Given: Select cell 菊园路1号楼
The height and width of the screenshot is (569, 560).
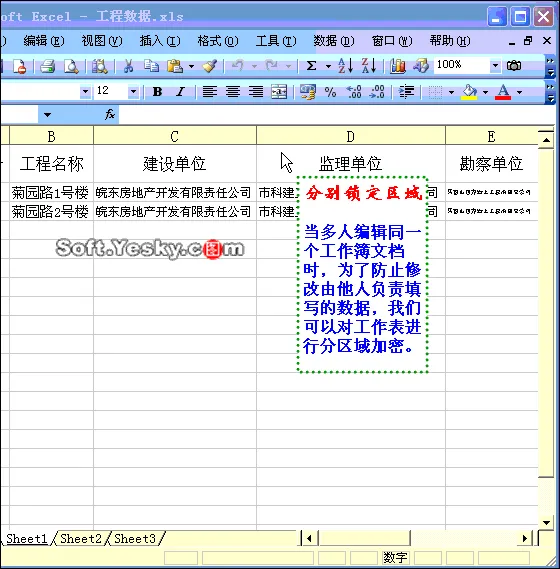Looking at the screenshot, I should click(x=51, y=192).
